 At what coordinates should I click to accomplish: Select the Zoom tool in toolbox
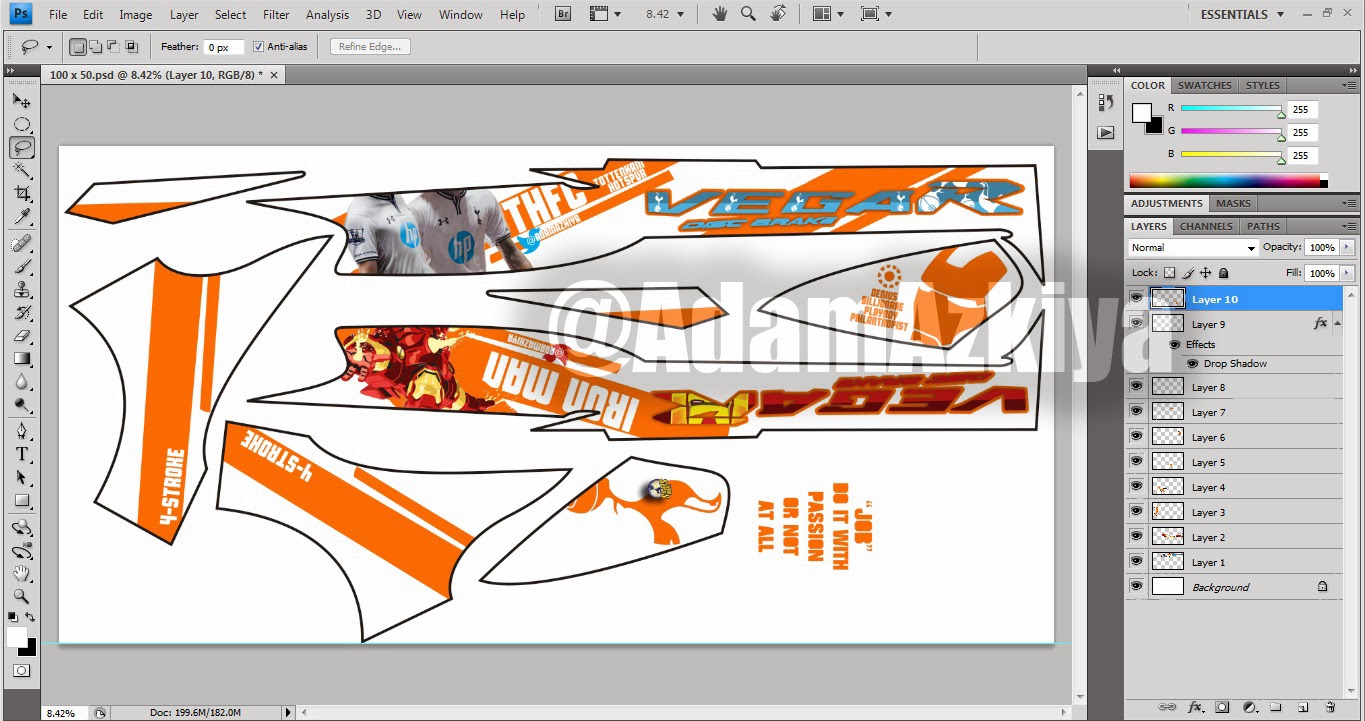point(21,596)
